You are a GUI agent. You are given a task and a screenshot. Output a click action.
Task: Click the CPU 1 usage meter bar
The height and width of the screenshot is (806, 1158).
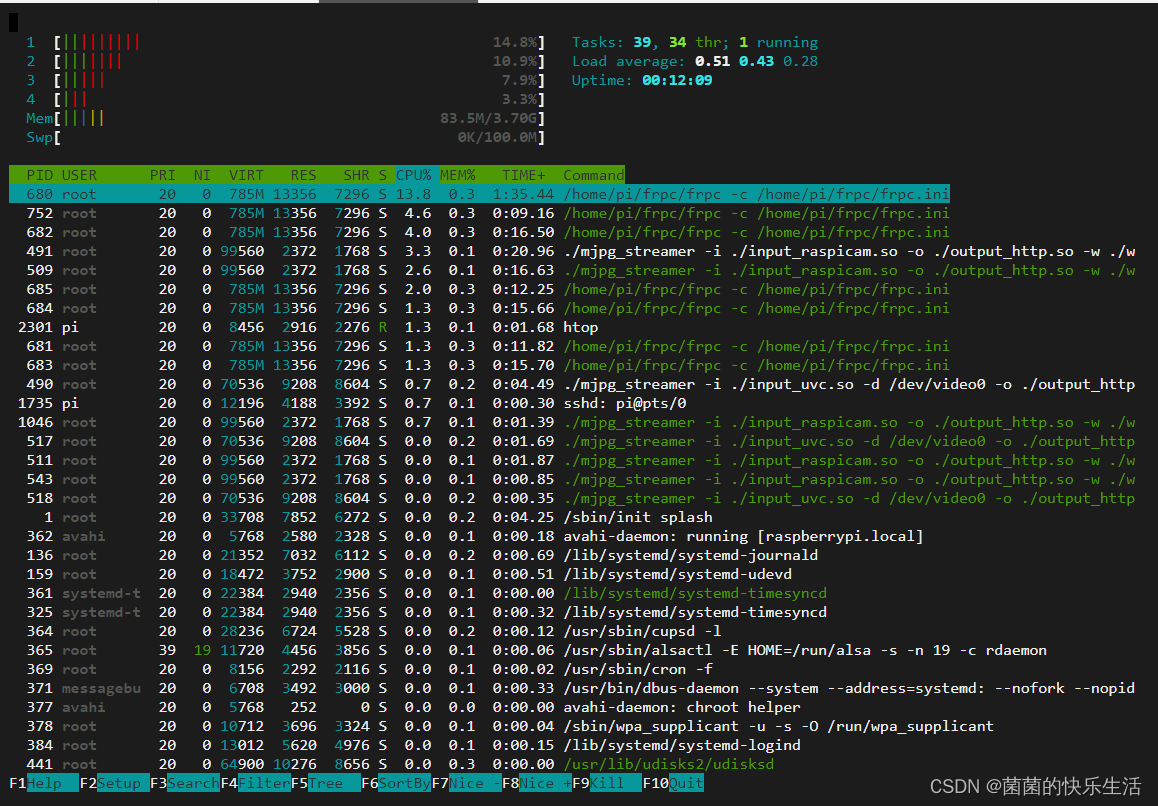(298, 42)
